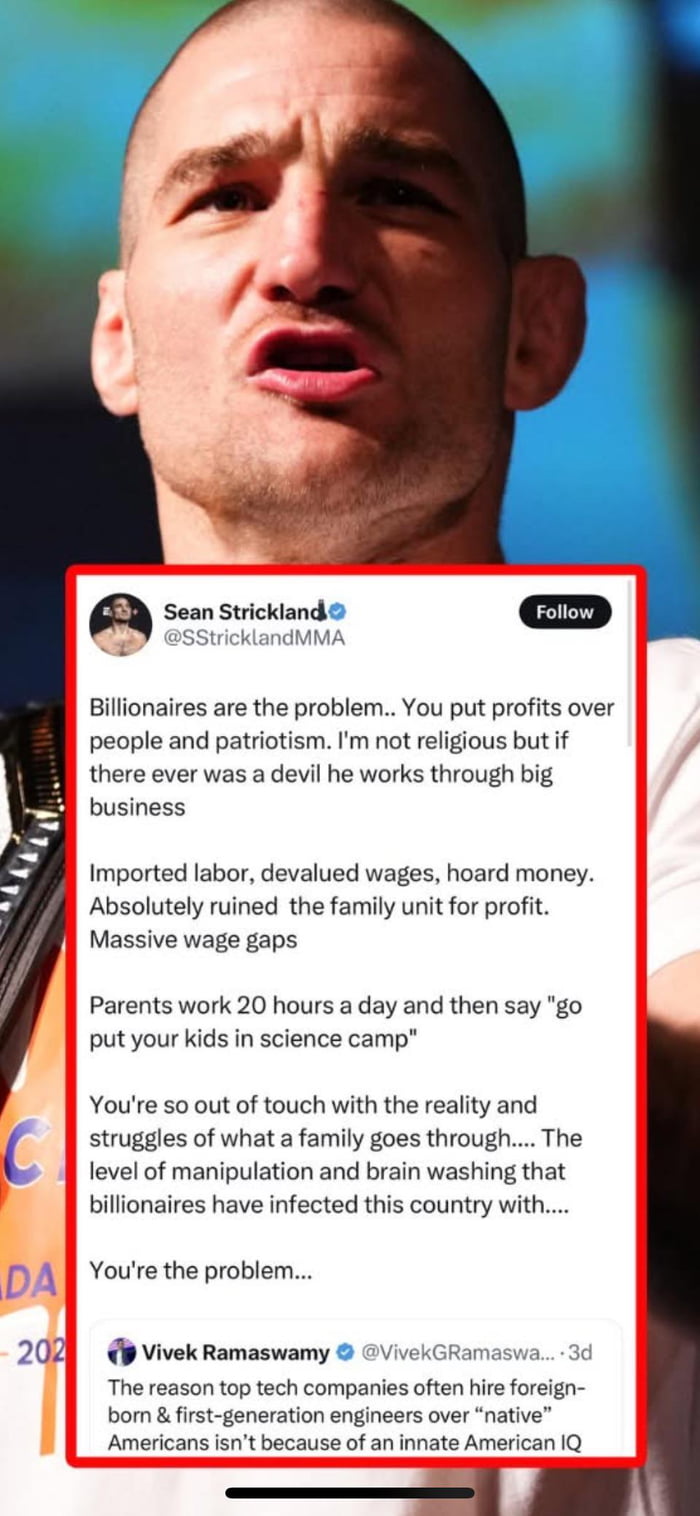Tap the 3d timestamp on quoted tweet
The height and width of the screenshot is (1516, 700).
click(x=578, y=1352)
